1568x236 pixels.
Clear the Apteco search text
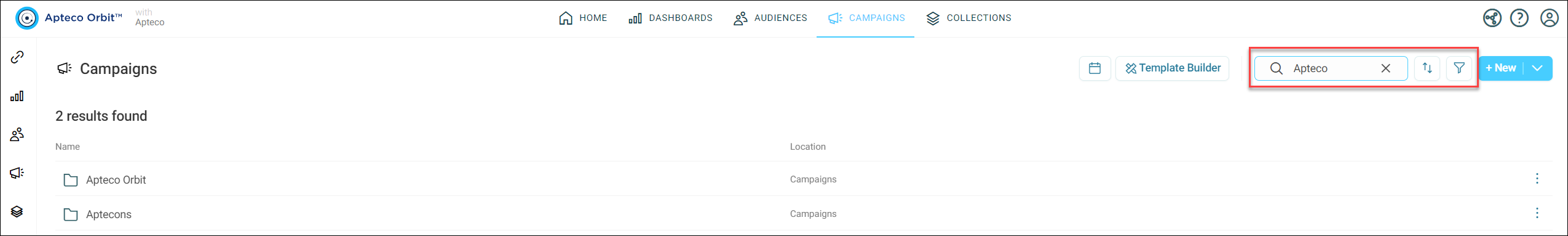tap(1385, 68)
